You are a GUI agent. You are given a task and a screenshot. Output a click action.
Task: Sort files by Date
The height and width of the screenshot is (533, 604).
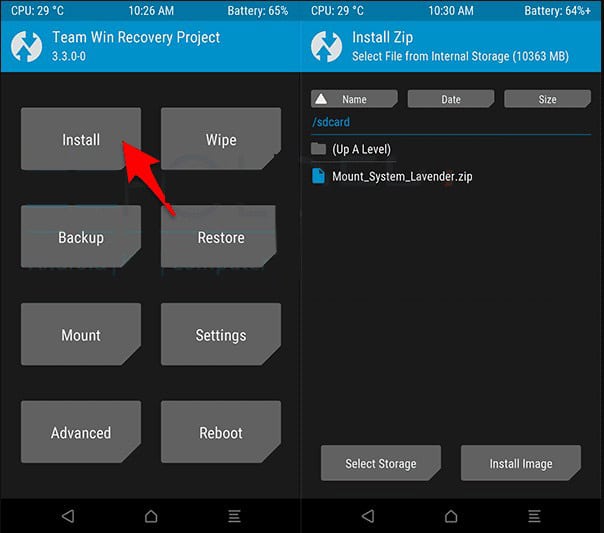point(451,99)
